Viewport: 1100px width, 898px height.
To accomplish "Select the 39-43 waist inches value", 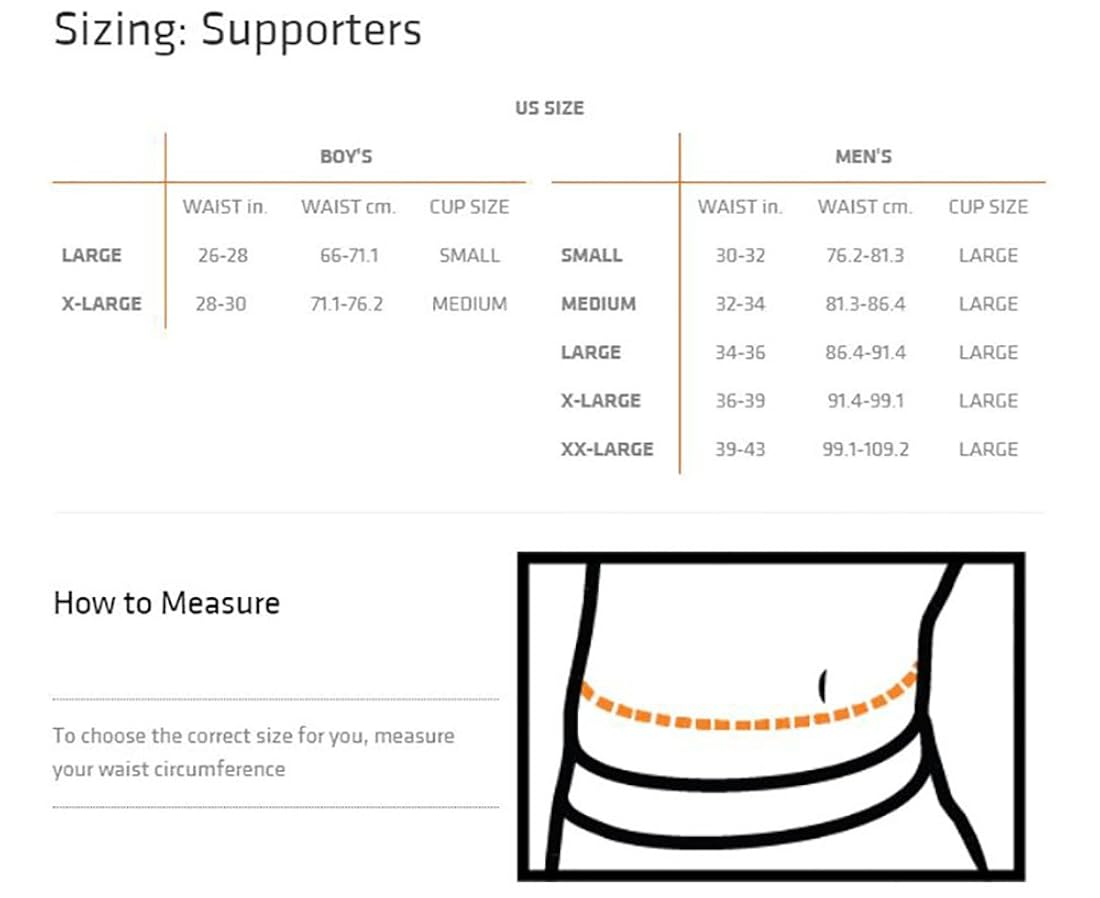I will pyautogui.click(x=740, y=449).
